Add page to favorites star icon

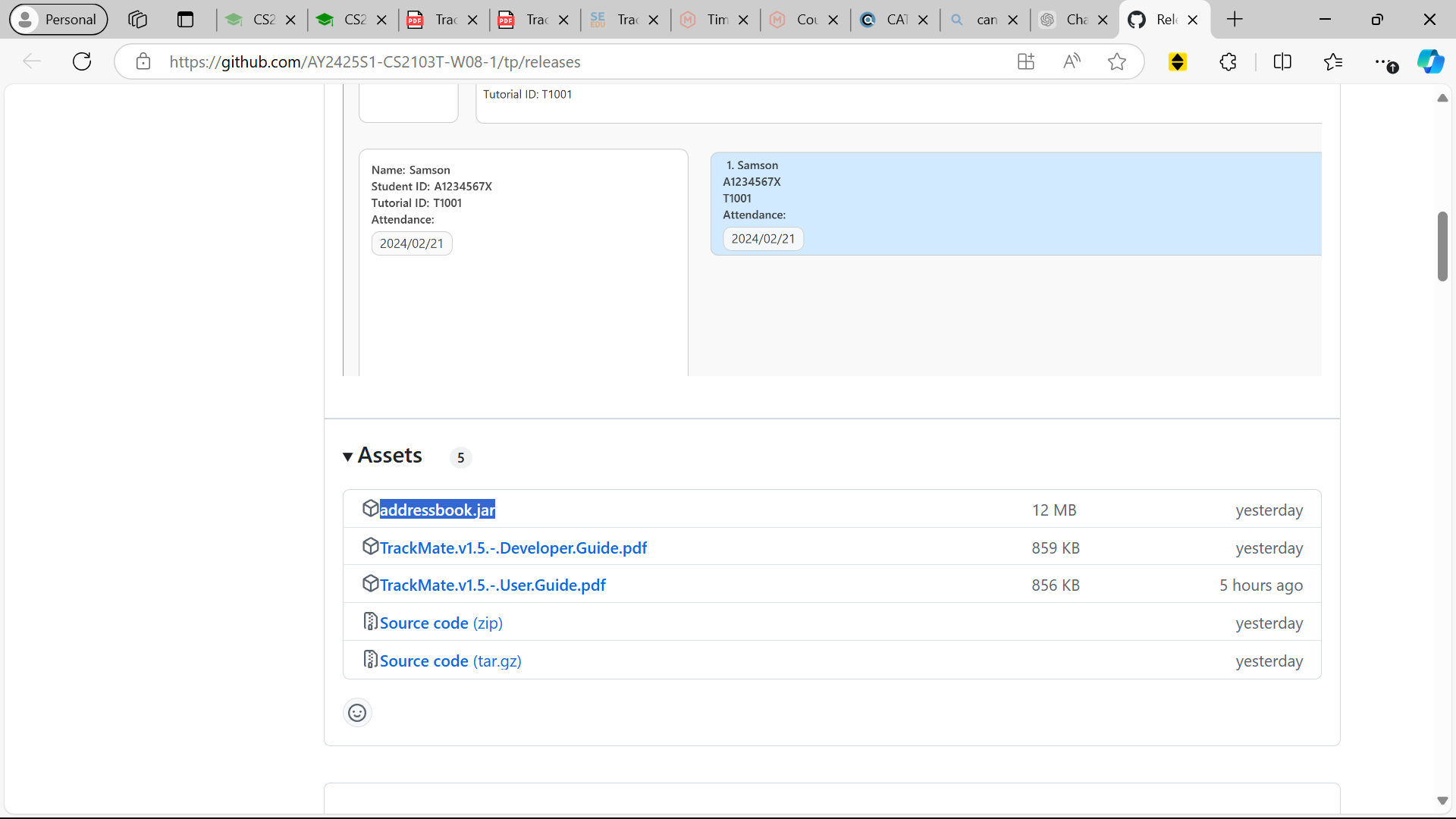tap(1116, 61)
